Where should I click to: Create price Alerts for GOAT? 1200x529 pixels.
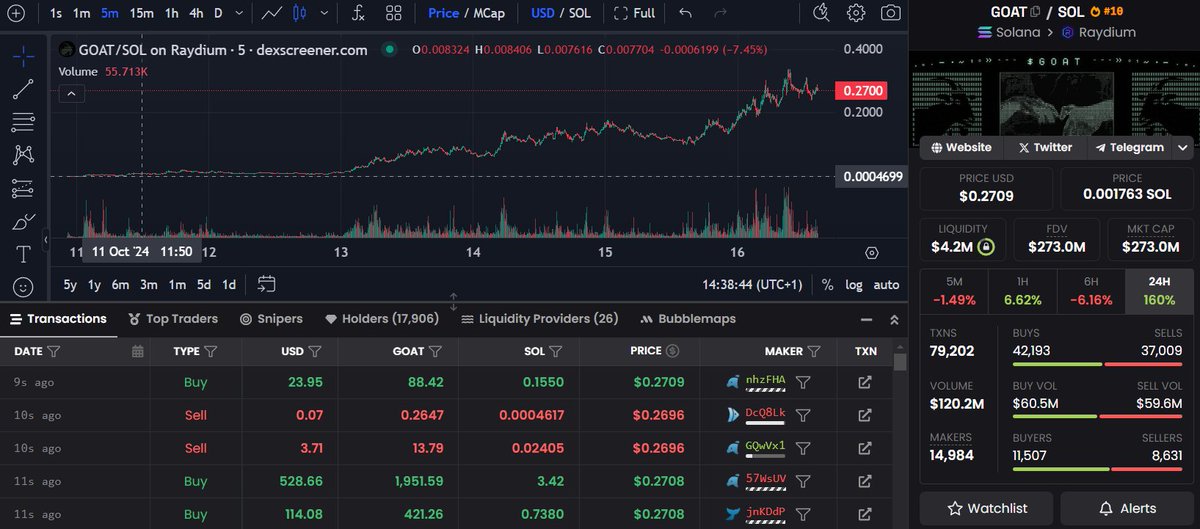pos(1125,508)
